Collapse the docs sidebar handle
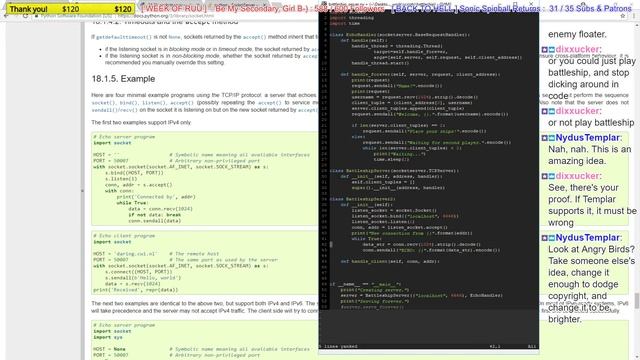This screenshot has width=640, height=360. [x=82, y=191]
